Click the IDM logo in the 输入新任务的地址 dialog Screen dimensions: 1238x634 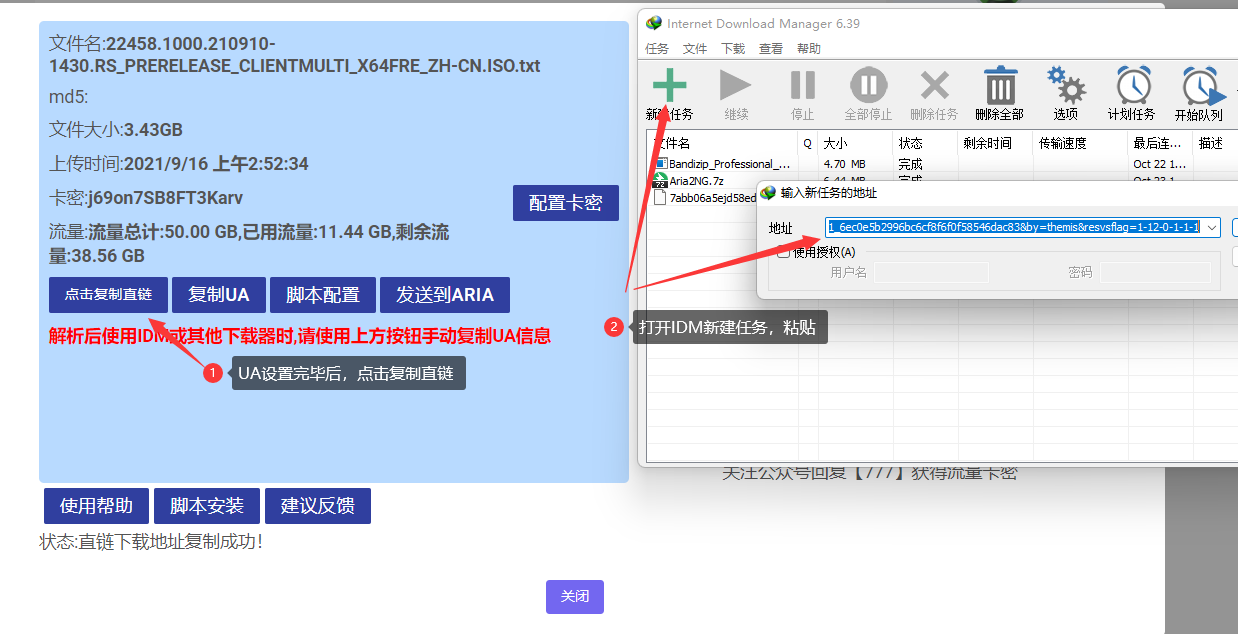(x=769, y=192)
